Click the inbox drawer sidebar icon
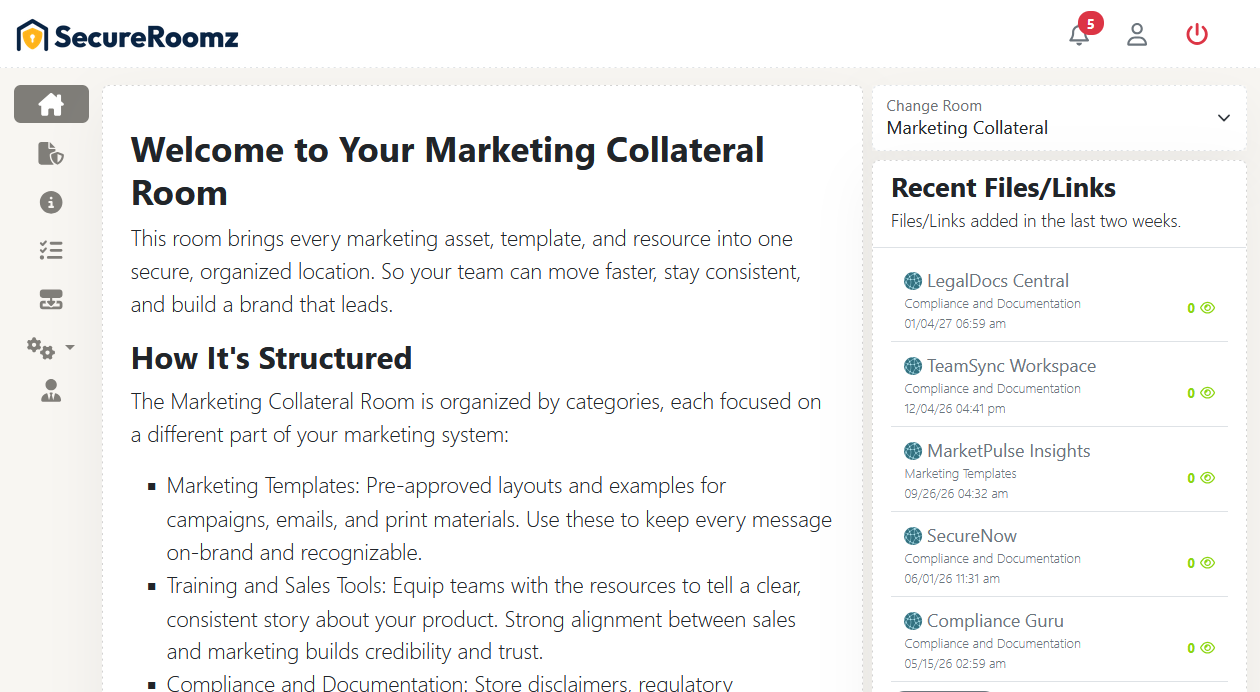 pos(51,299)
